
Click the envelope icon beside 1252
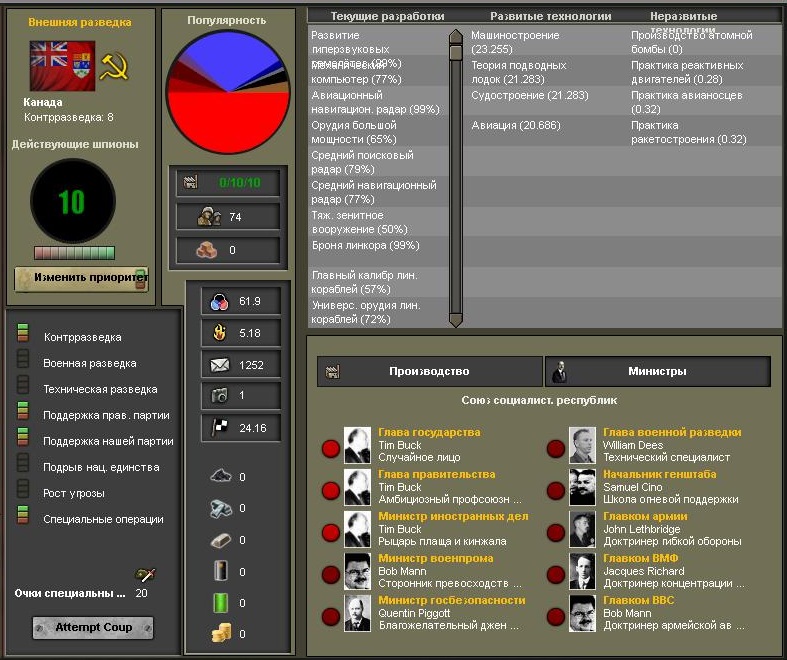coord(219,365)
